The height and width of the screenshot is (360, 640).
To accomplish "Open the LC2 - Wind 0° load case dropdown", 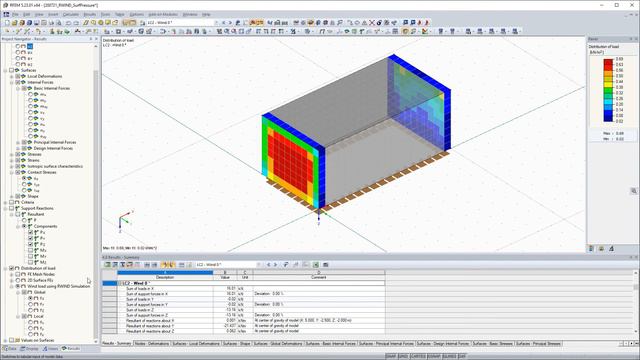I will point(216,23).
